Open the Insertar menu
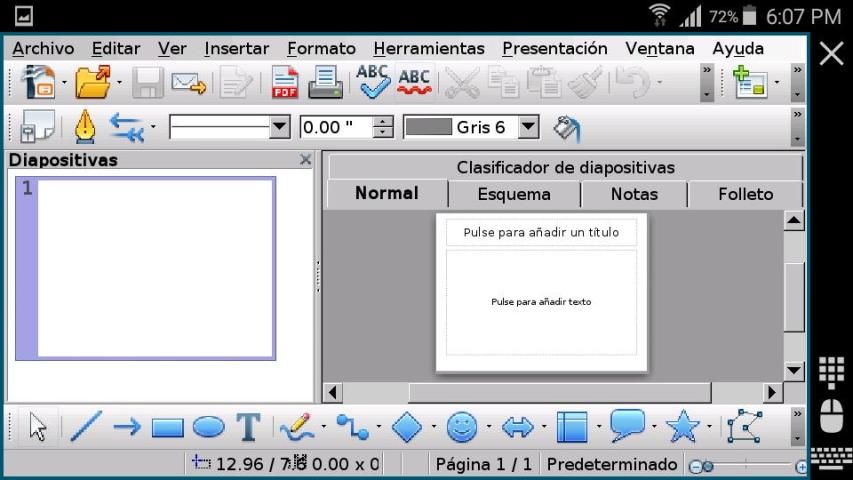This screenshot has height=480, width=853. tap(236, 48)
